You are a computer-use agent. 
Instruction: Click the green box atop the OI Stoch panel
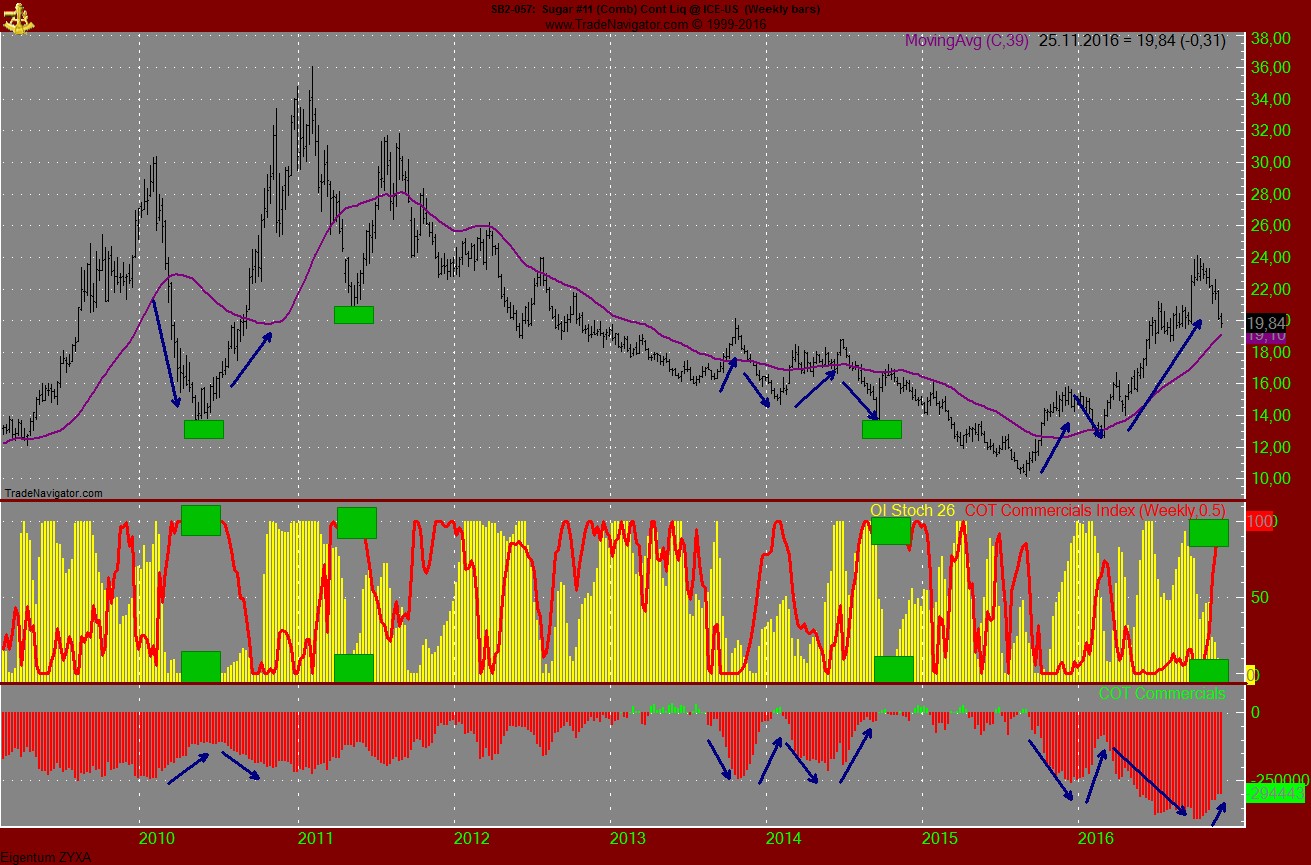pyautogui.click(x=201, y=520)
